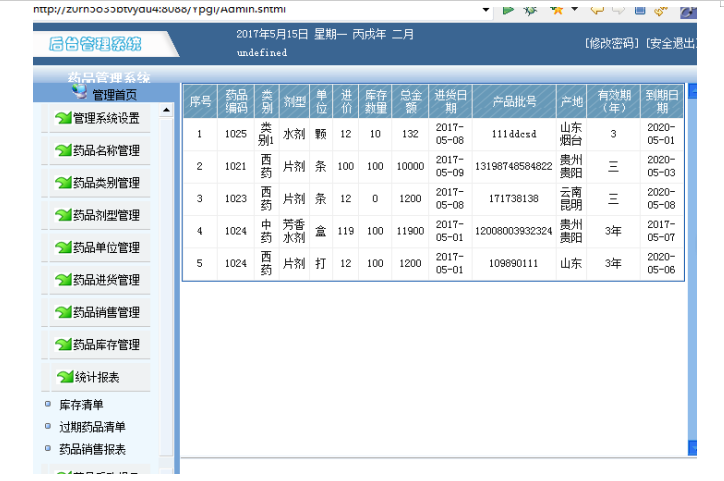
Task: Click the 产品批号 column header
Action: pyautogui.click(x=514, y=101)
